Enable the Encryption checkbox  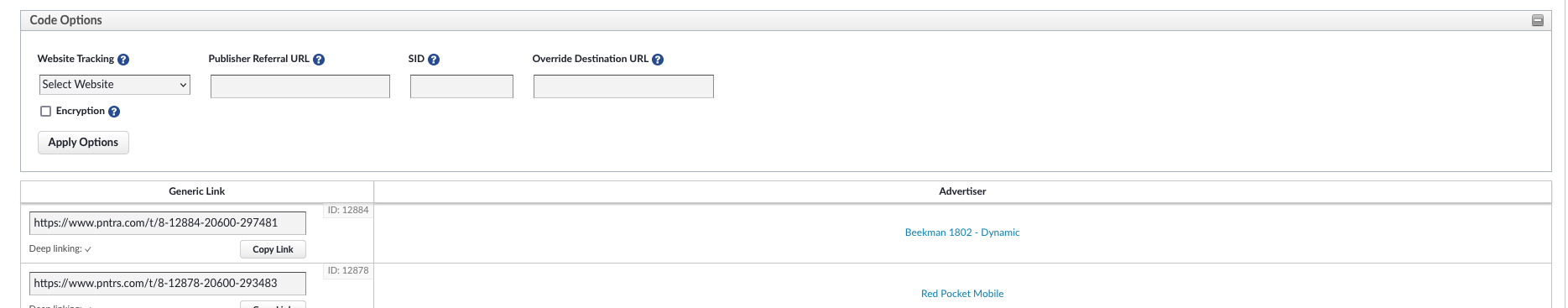click(x=46, y=111)
